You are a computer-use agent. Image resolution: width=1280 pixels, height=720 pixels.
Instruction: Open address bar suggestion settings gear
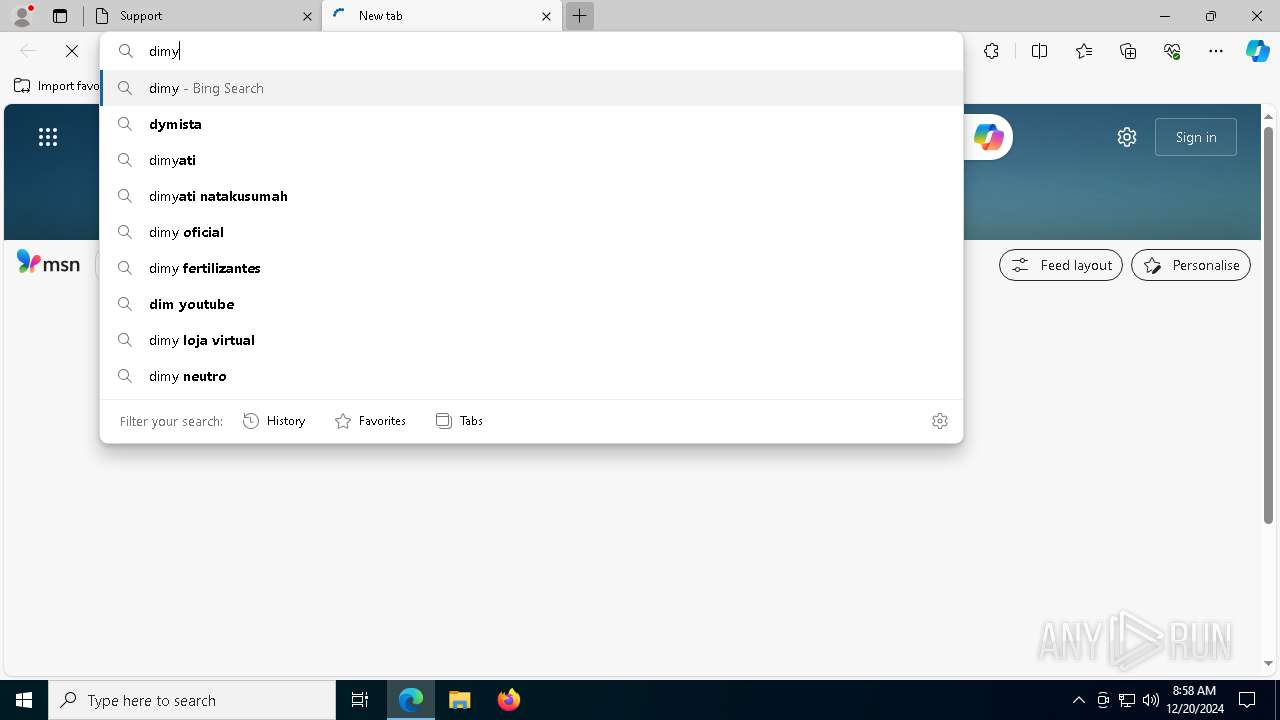coord(940,421)
